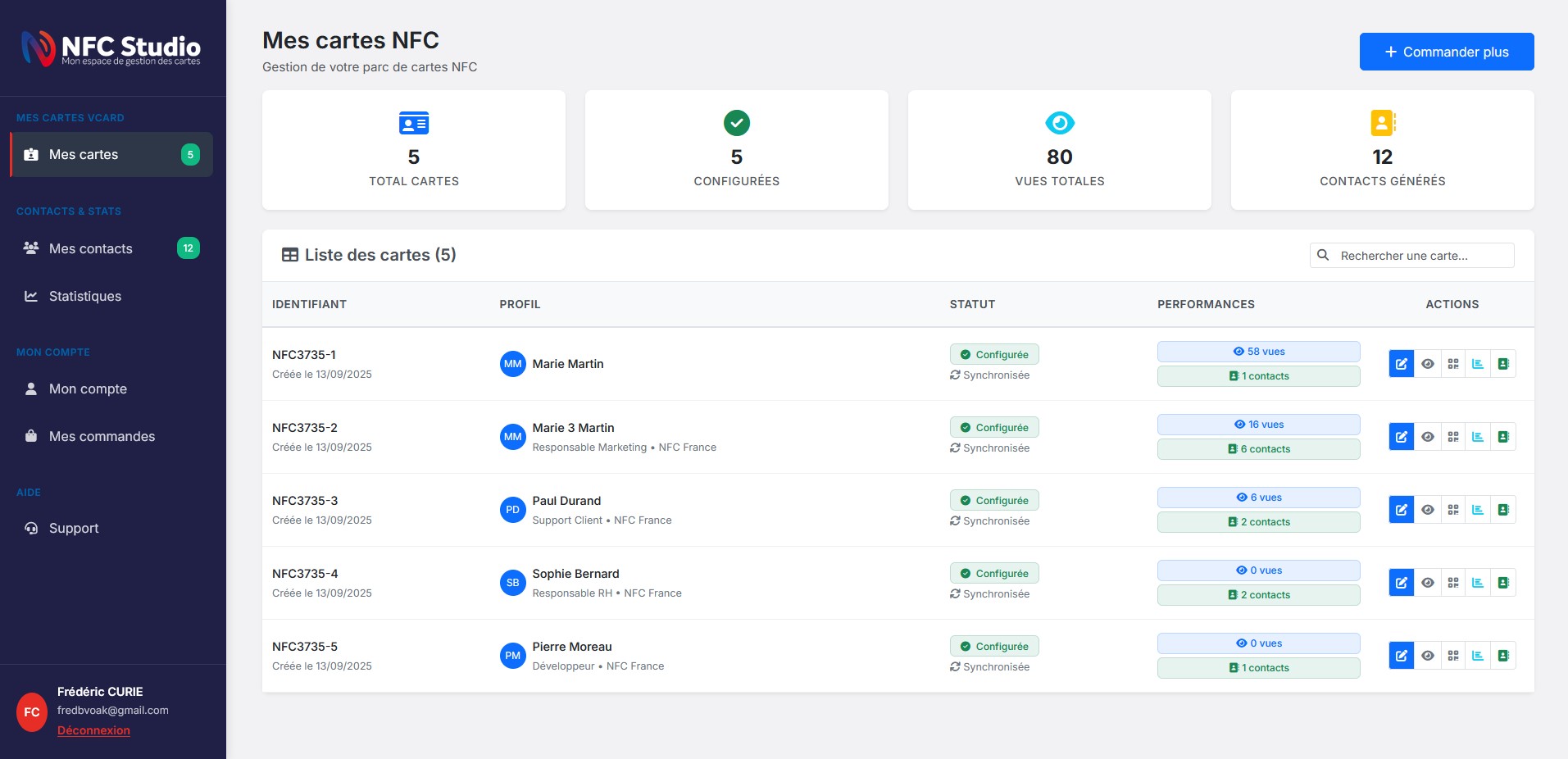This screenshot has width=1568, height=759.
Task: Edit Pierre Moreau's card via the pencil icon
Action: point(1401,656)
